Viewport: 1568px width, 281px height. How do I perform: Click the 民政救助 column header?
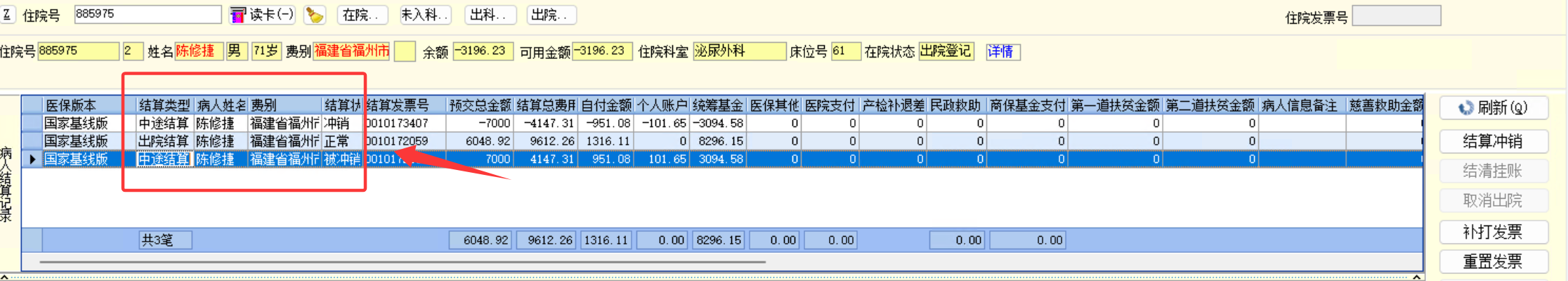(957, 105)
